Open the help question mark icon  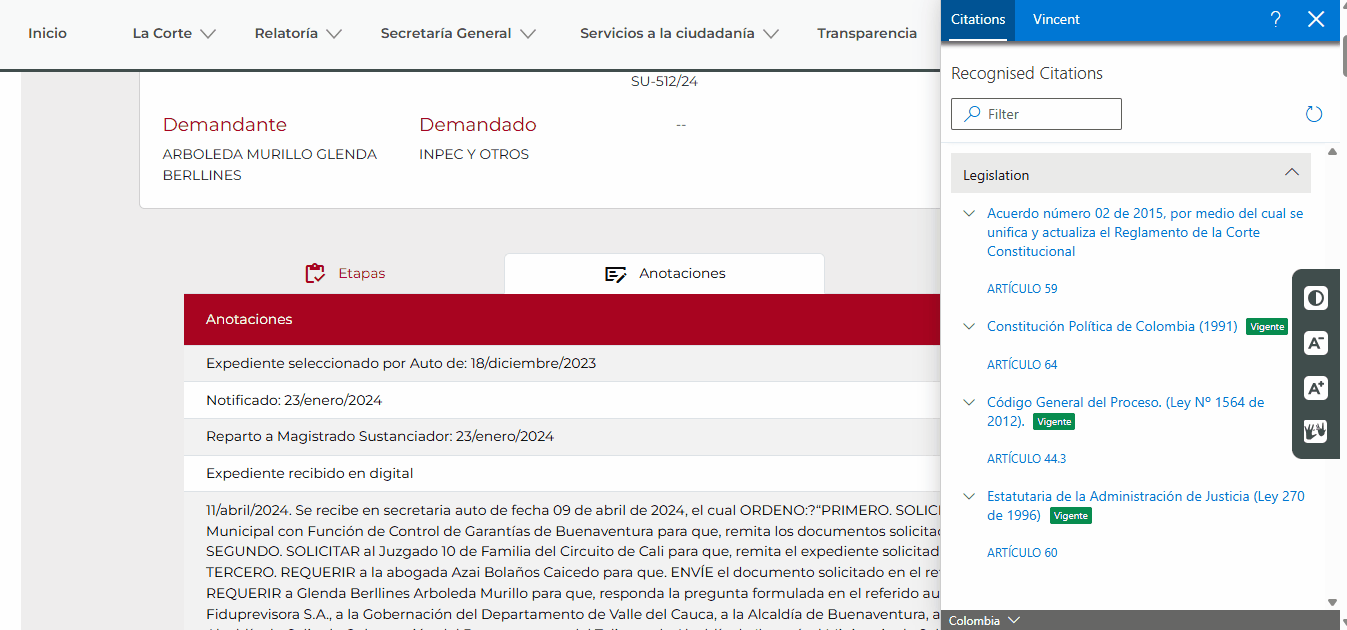click(1275, 19)
